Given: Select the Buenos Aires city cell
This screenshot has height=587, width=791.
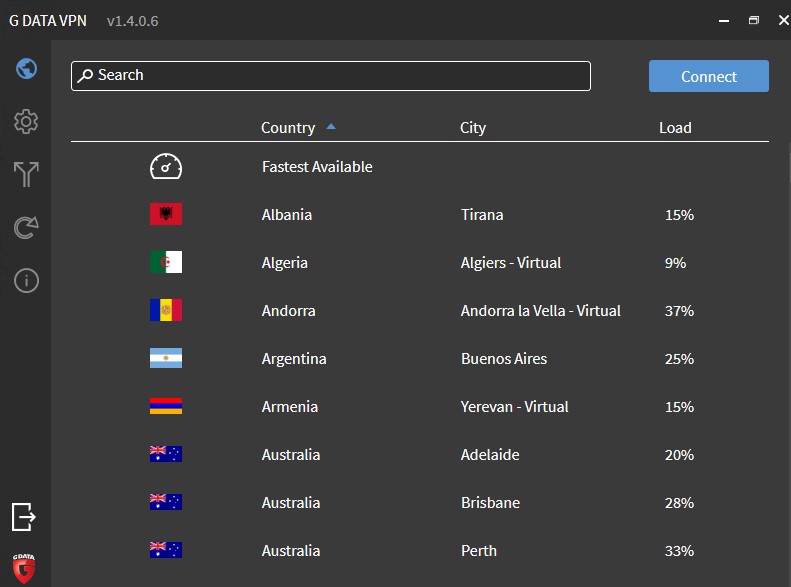Looking at the screenshot, I should pos(504,359).
